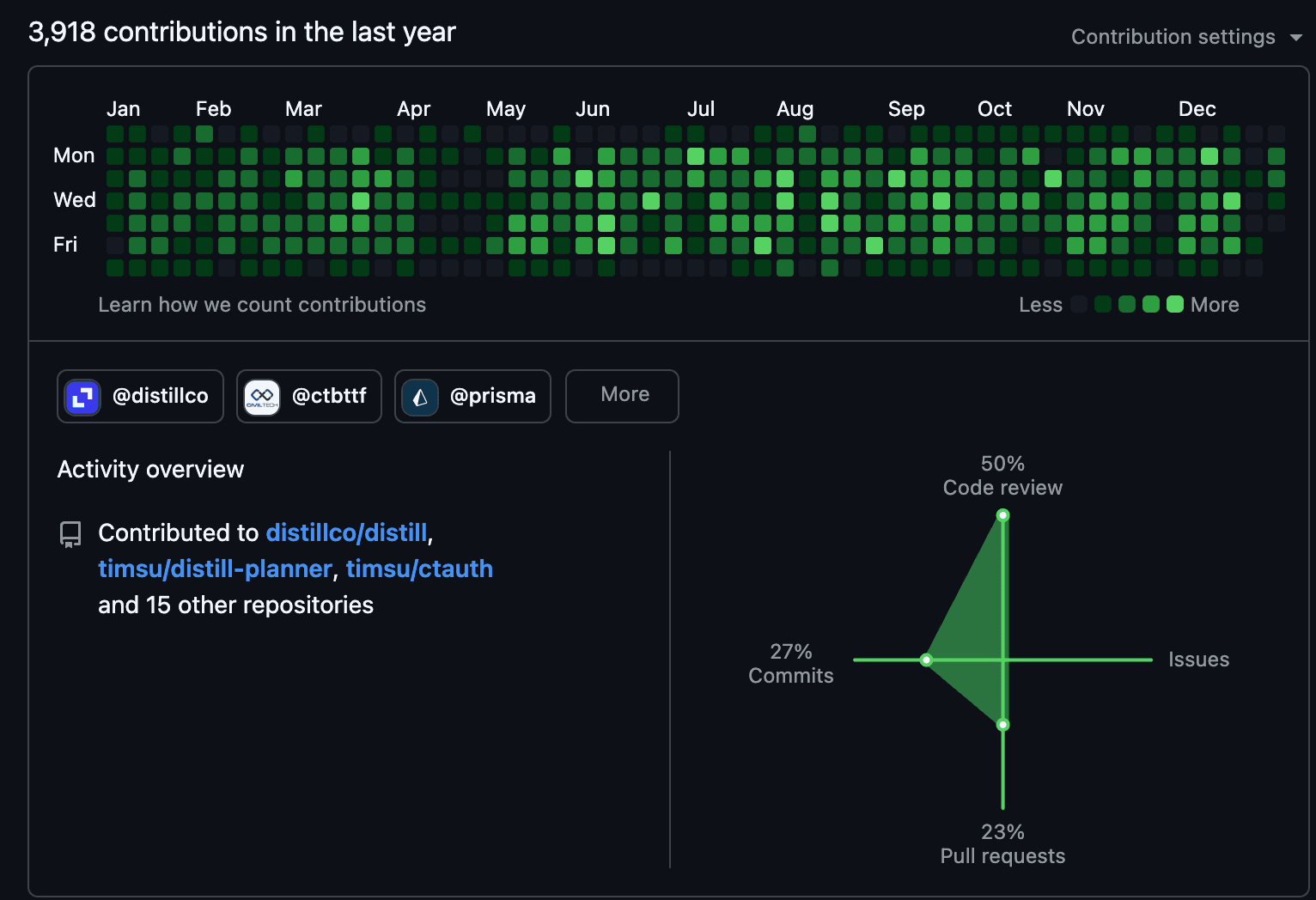Click the @prisma triangle logo icon
Viewport: 1316px width, 900px height.
click(419, 396)
